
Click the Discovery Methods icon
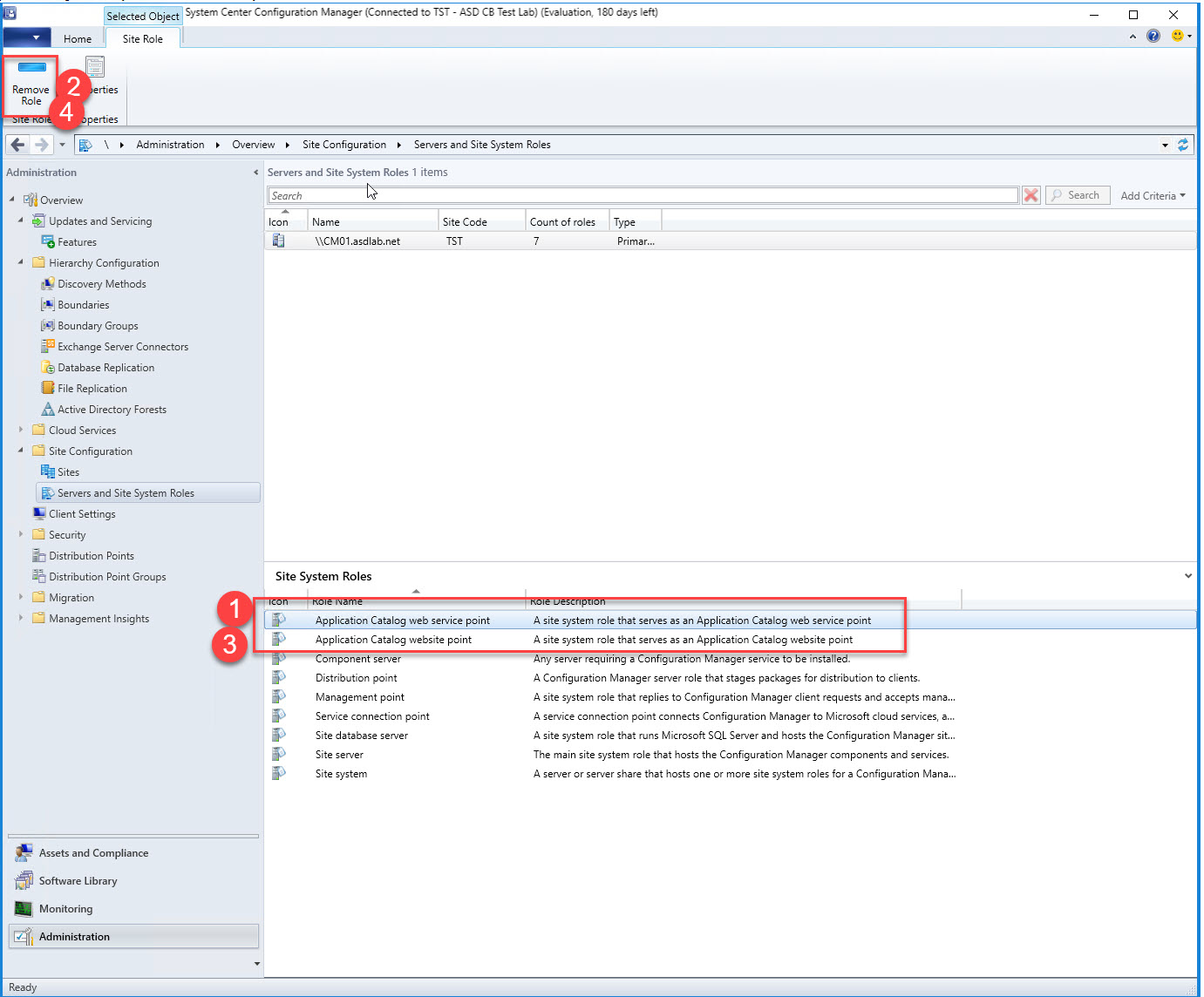tap(48, 283)
